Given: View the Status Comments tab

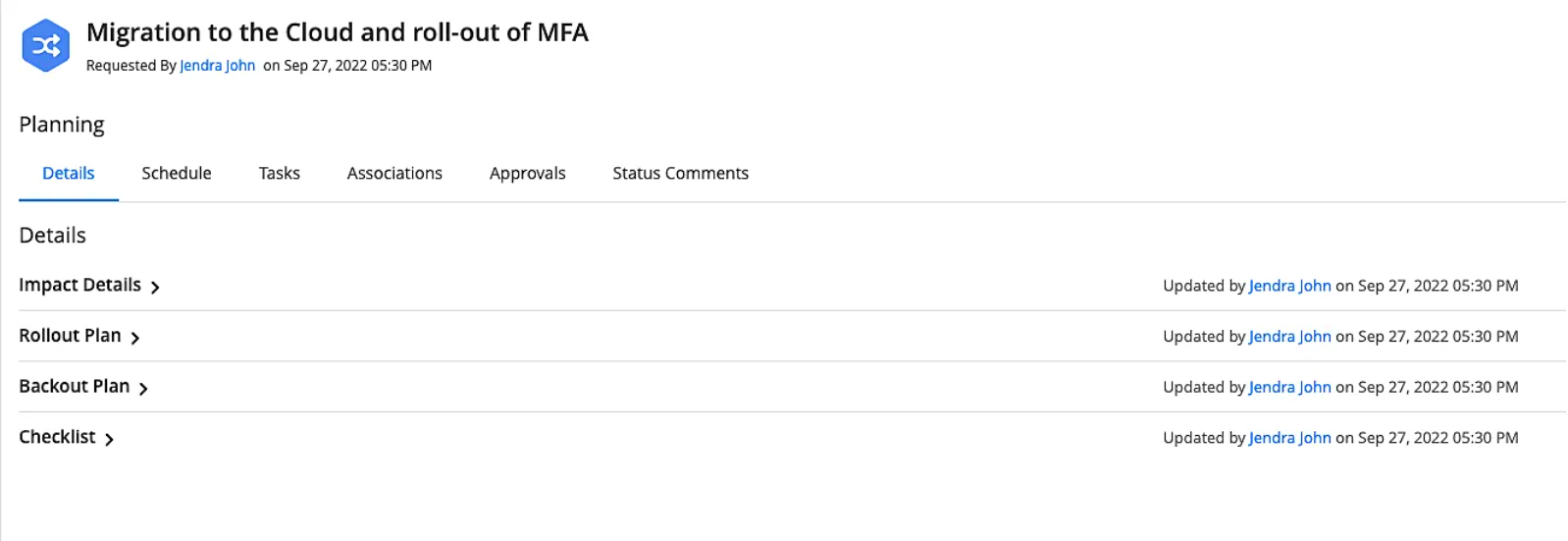Looking at the screenshot, I should (x=680, y=174).
